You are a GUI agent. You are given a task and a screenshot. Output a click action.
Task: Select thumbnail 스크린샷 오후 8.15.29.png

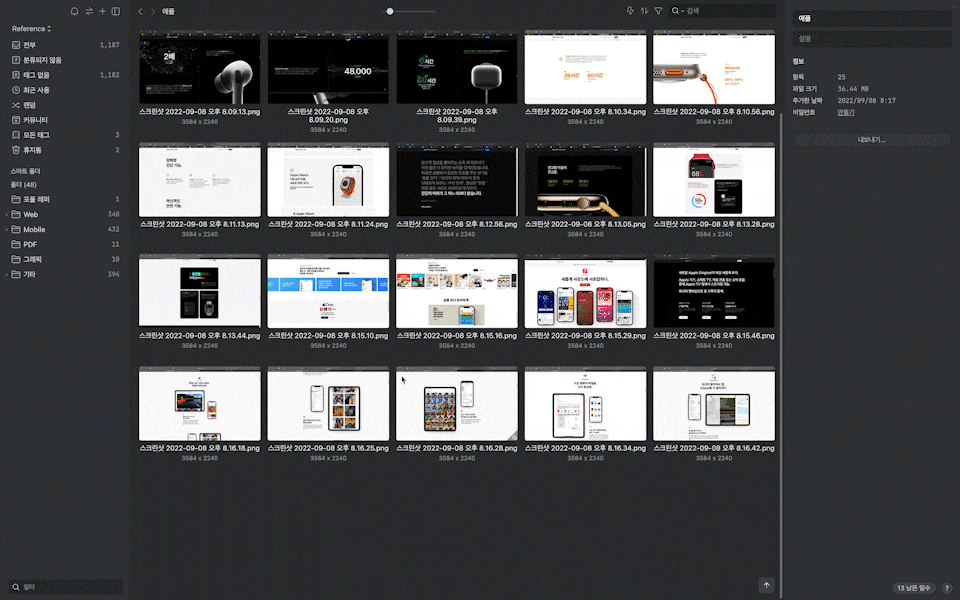click(585, 291)
